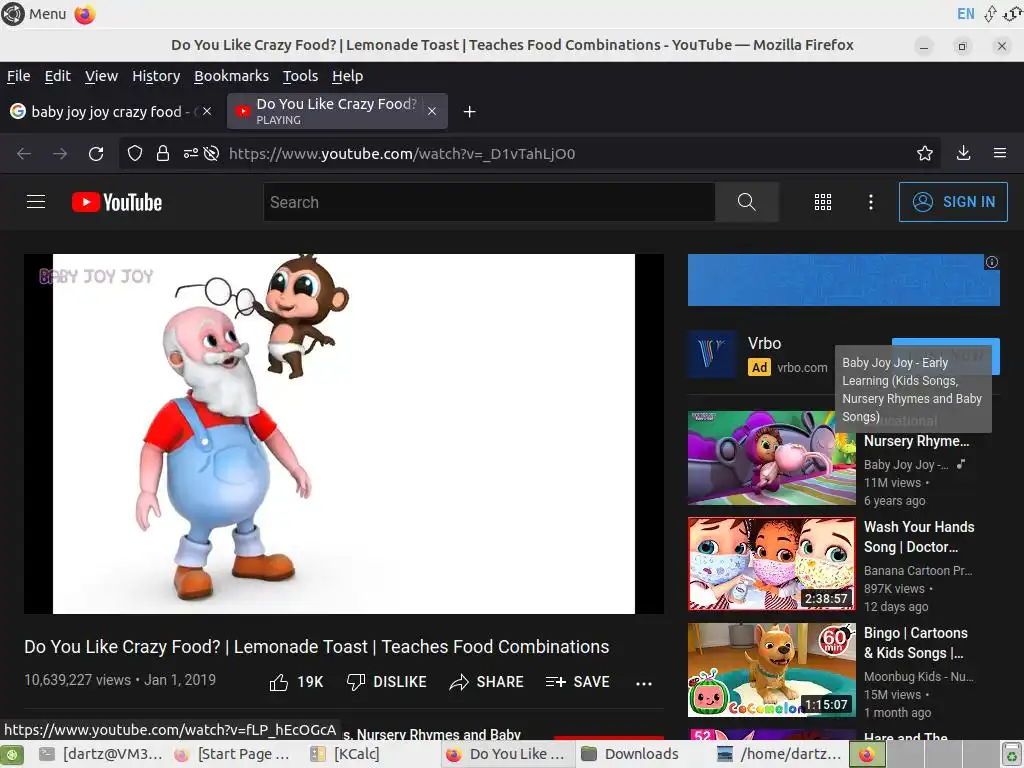Open the /home/dartz taskbar entry
The width and height of the screenshot is (1024, 768).
click(x=779, y=754)
